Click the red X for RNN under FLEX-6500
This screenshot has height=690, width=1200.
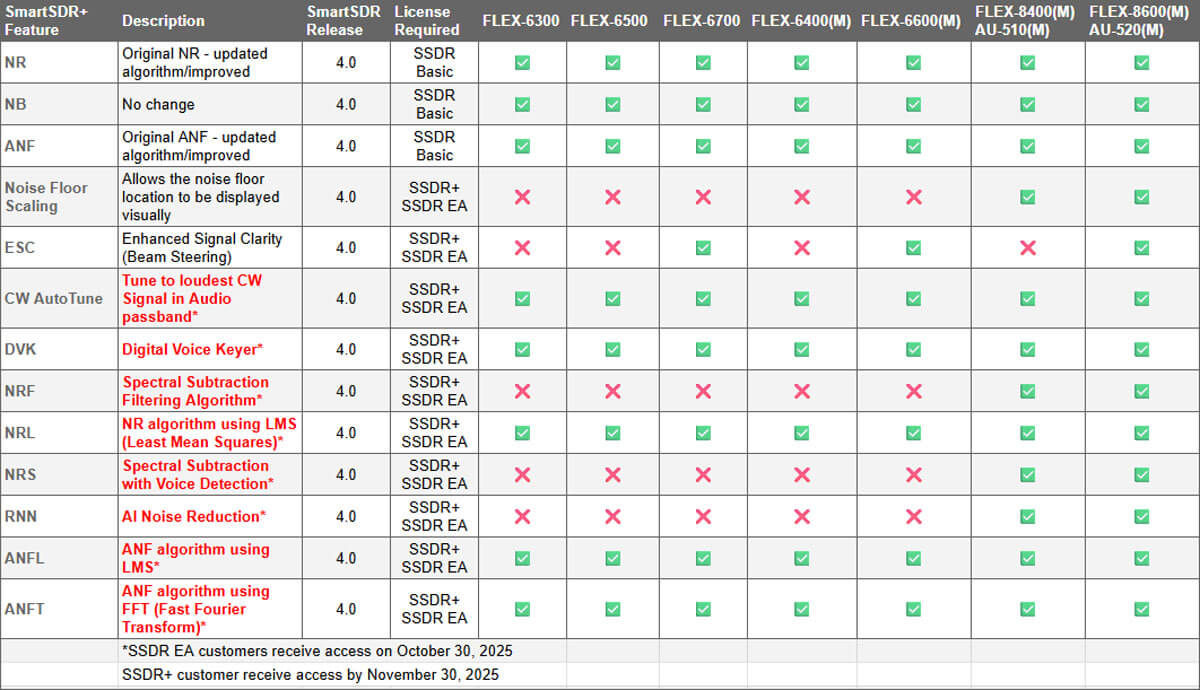(x=613, y=516)
